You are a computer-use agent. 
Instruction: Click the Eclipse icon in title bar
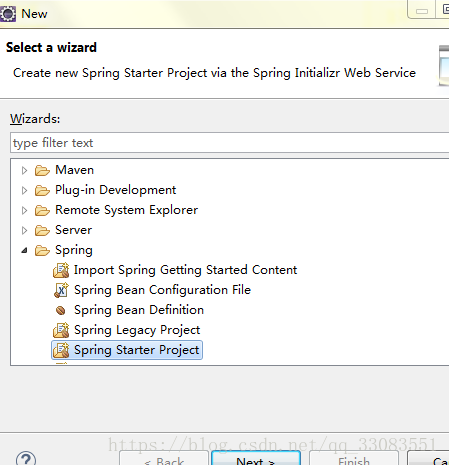point(8,14)
